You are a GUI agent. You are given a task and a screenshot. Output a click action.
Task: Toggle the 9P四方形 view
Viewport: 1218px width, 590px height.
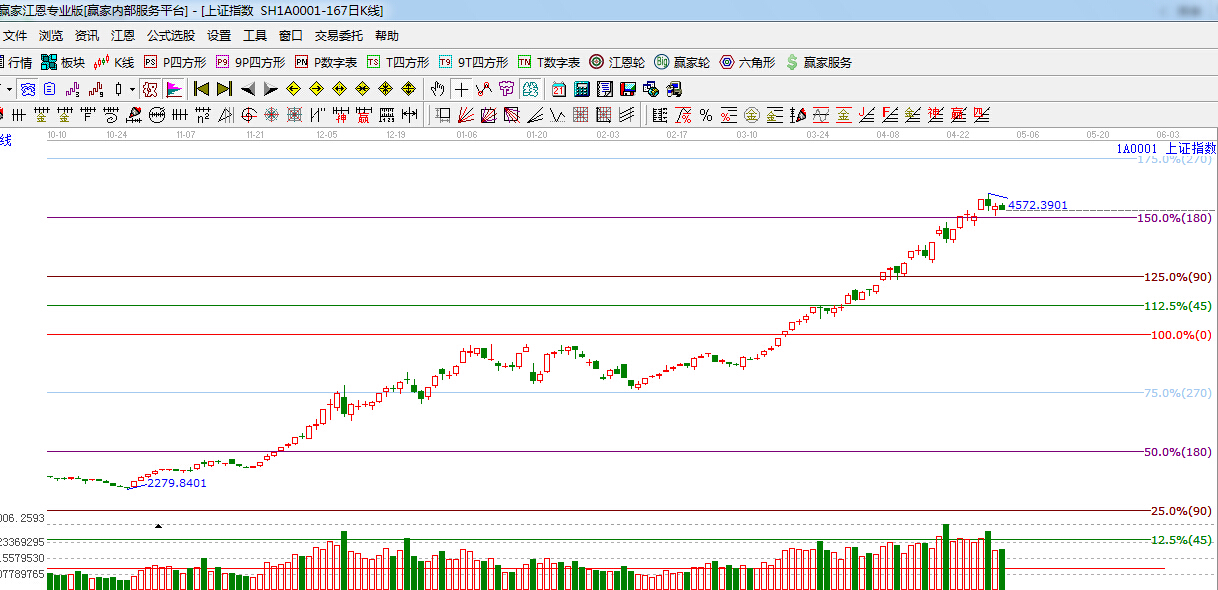point(249,62)
